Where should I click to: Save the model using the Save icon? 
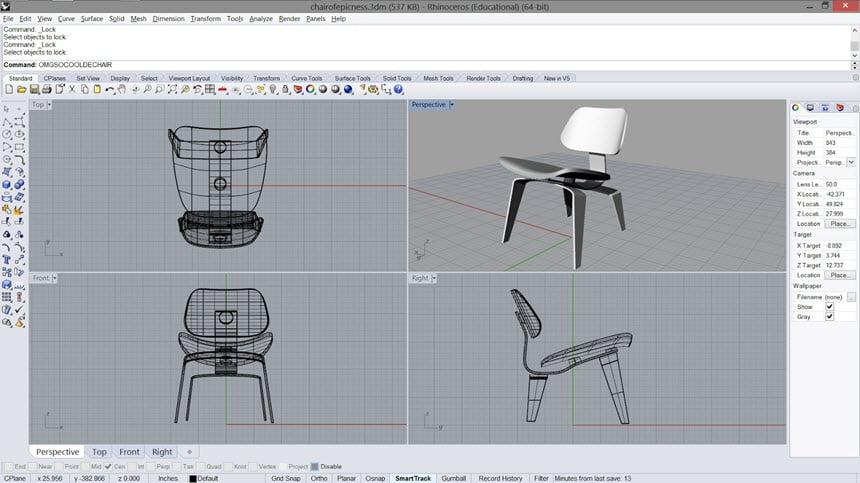coord(34,89)
